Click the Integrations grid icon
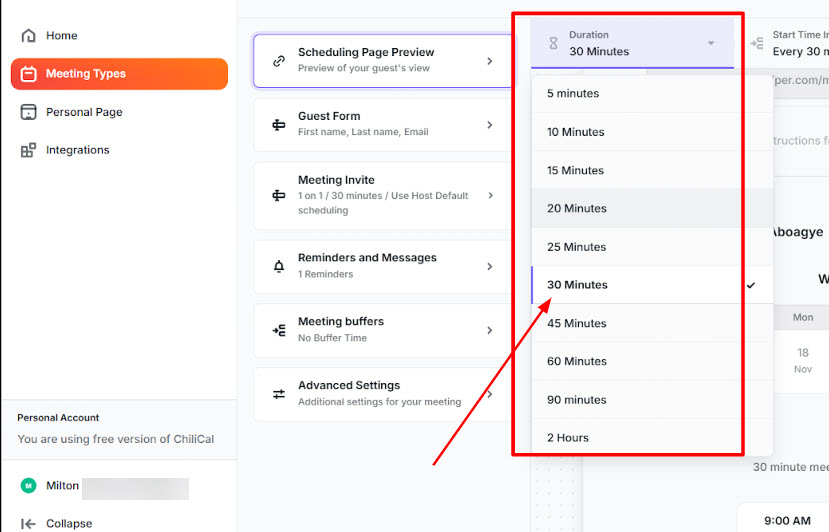Viewport: 829px width, 532px height. 28,150
